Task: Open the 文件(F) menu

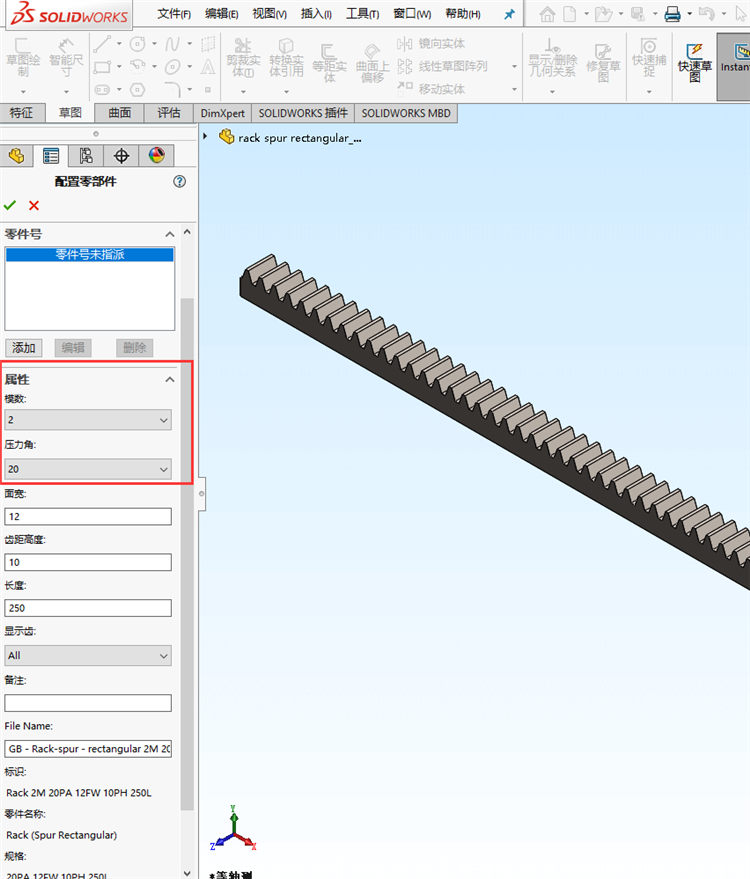Action: pos(174,14)
